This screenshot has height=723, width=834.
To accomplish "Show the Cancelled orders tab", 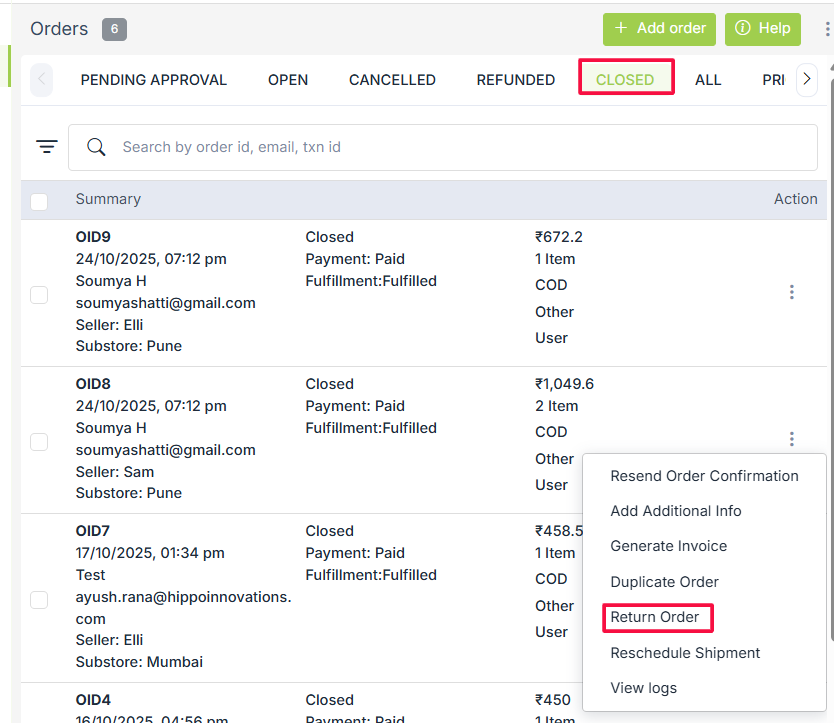I will [x=392, y=80].
